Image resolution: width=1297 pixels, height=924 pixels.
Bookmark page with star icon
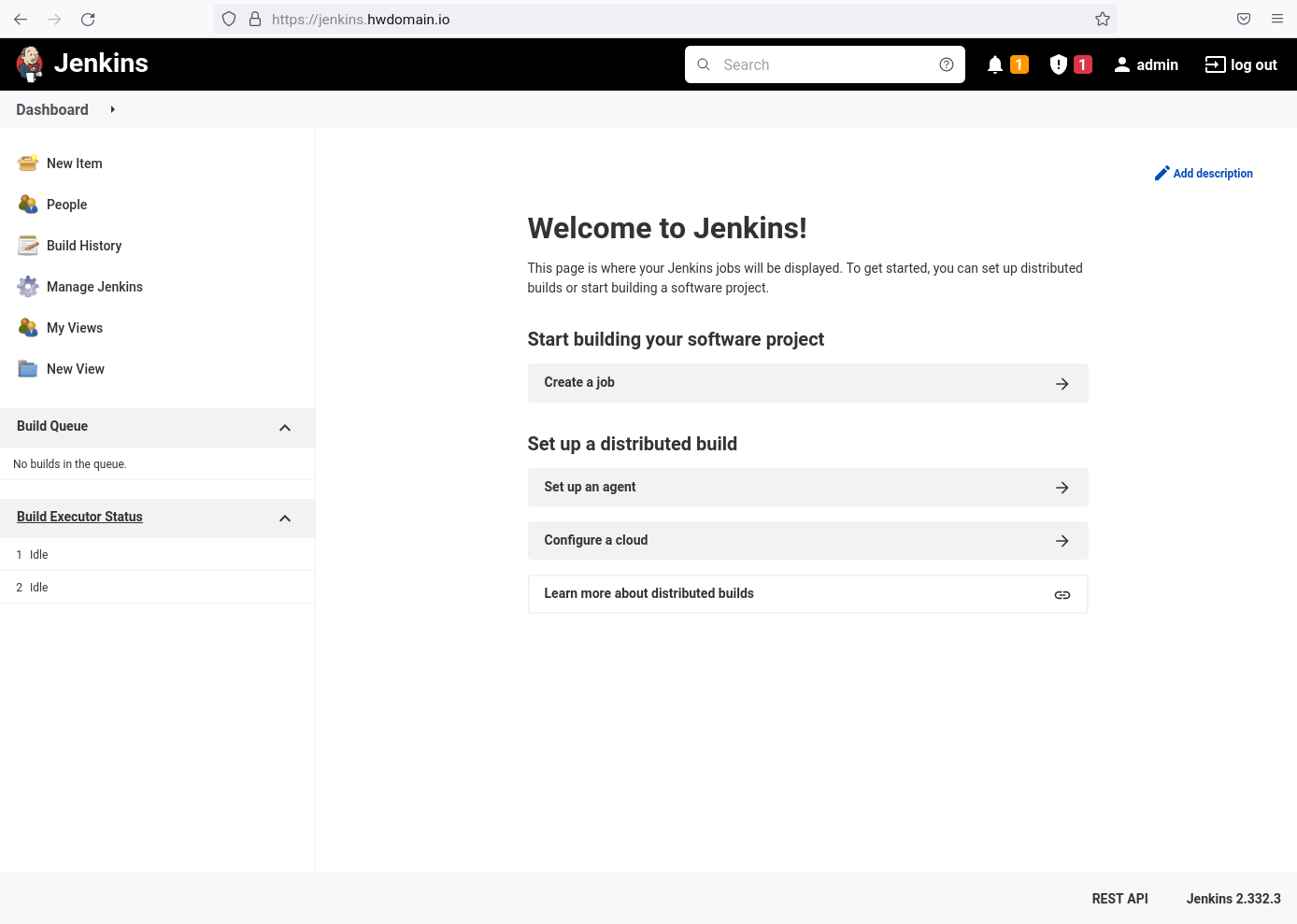tap(1103, 19)
